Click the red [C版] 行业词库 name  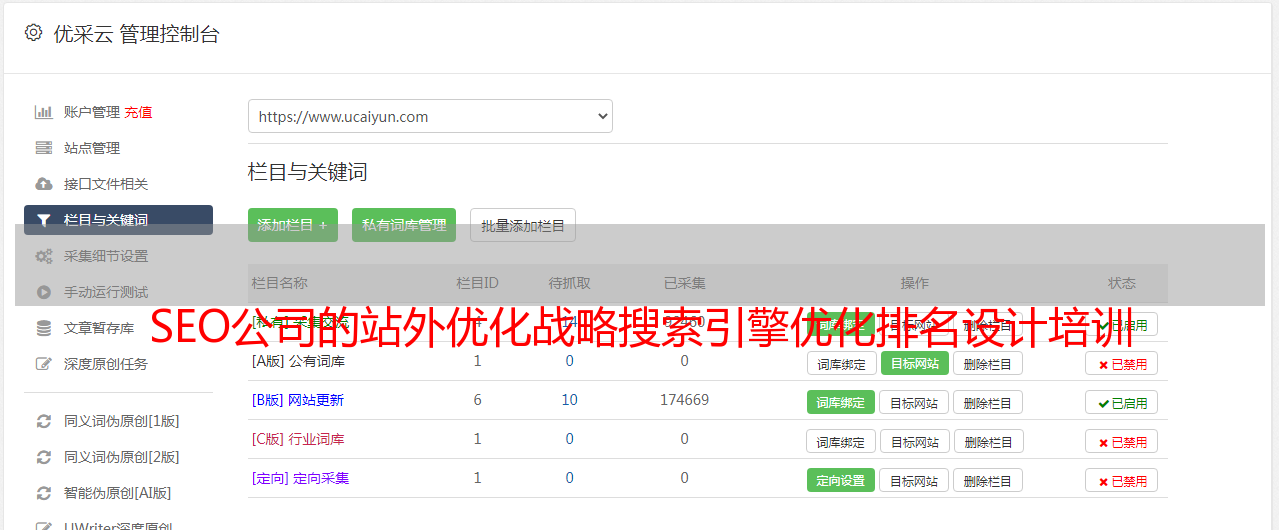[298, 439]
